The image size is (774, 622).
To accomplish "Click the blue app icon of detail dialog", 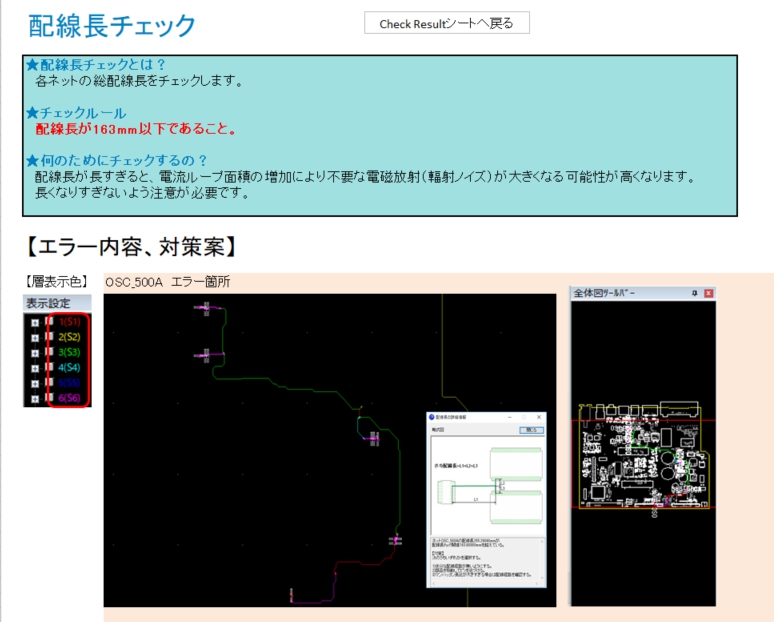I will coord(433,416).
